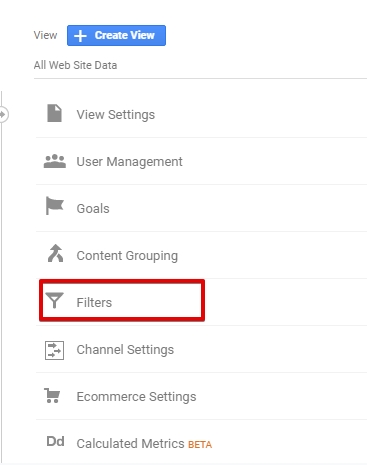Viewport: 367px width, 465px height.
Task: Click the Ecommerce Settings cart icon
Action: click(52, 395)
